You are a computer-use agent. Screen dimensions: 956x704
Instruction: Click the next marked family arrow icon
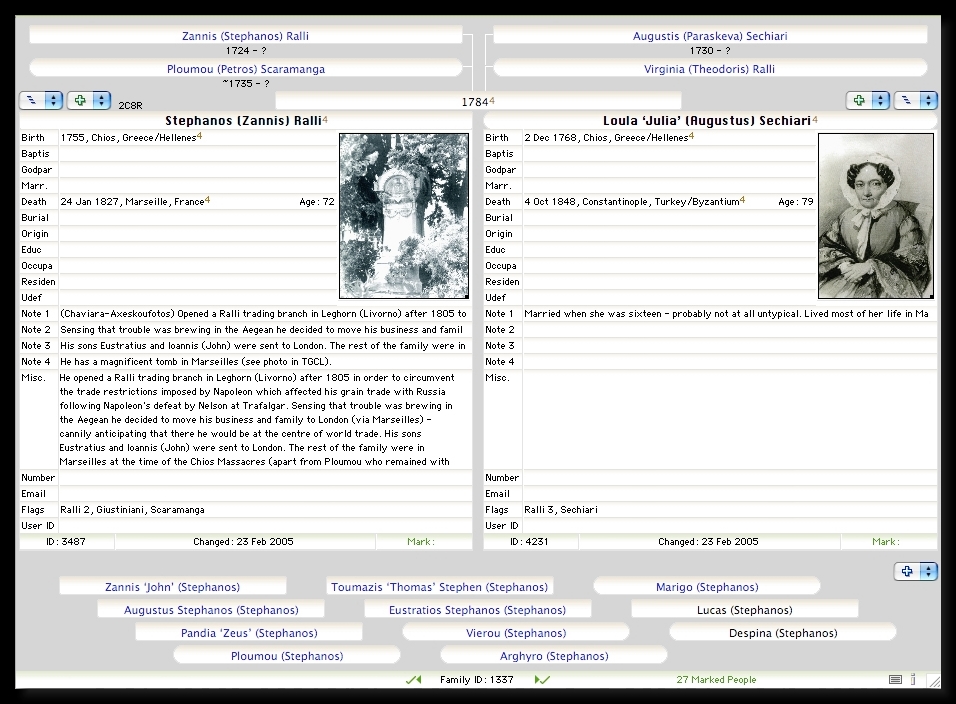(543, 680)
